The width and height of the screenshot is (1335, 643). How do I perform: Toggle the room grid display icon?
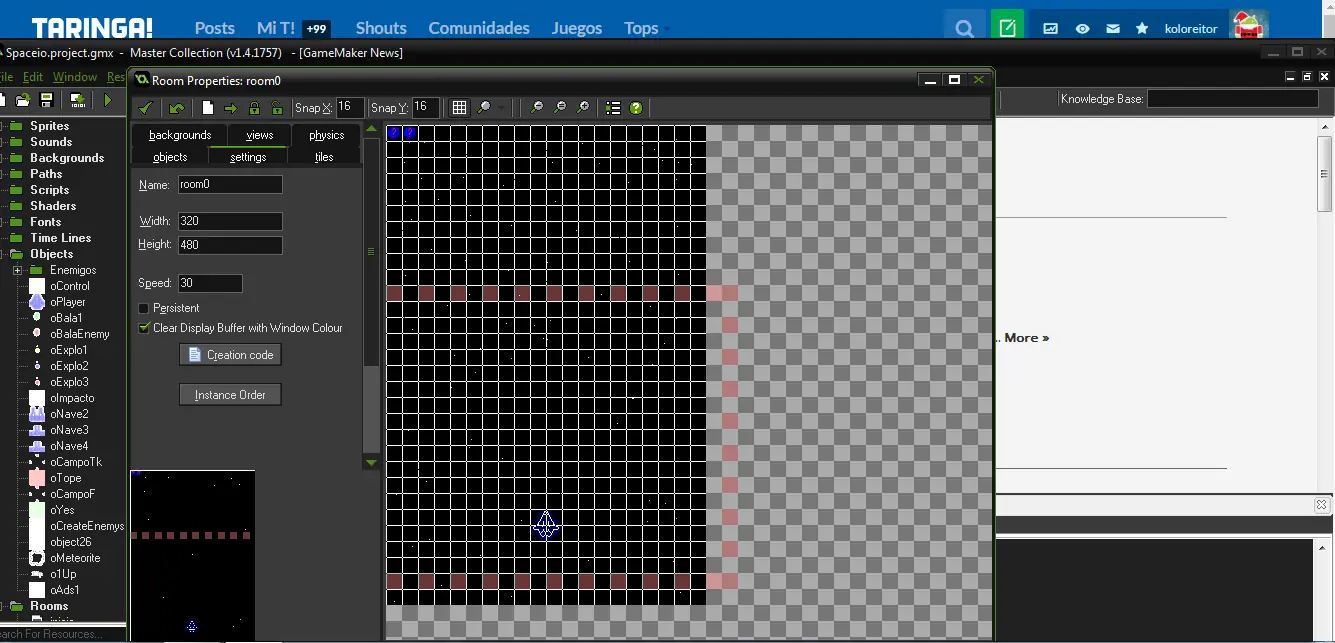tap(459, 108)
